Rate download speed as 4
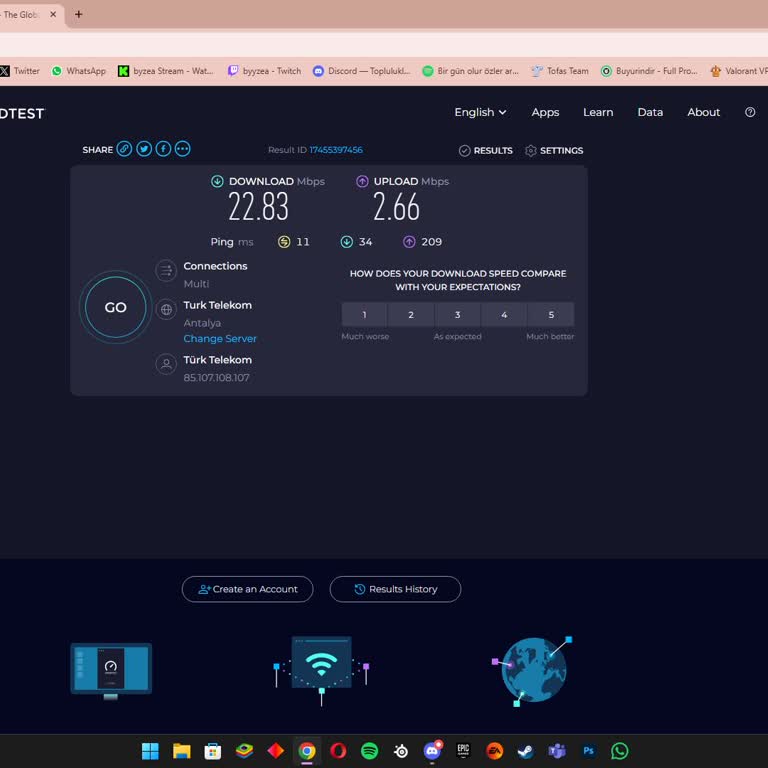768x768 pixels. coord(504,314)
